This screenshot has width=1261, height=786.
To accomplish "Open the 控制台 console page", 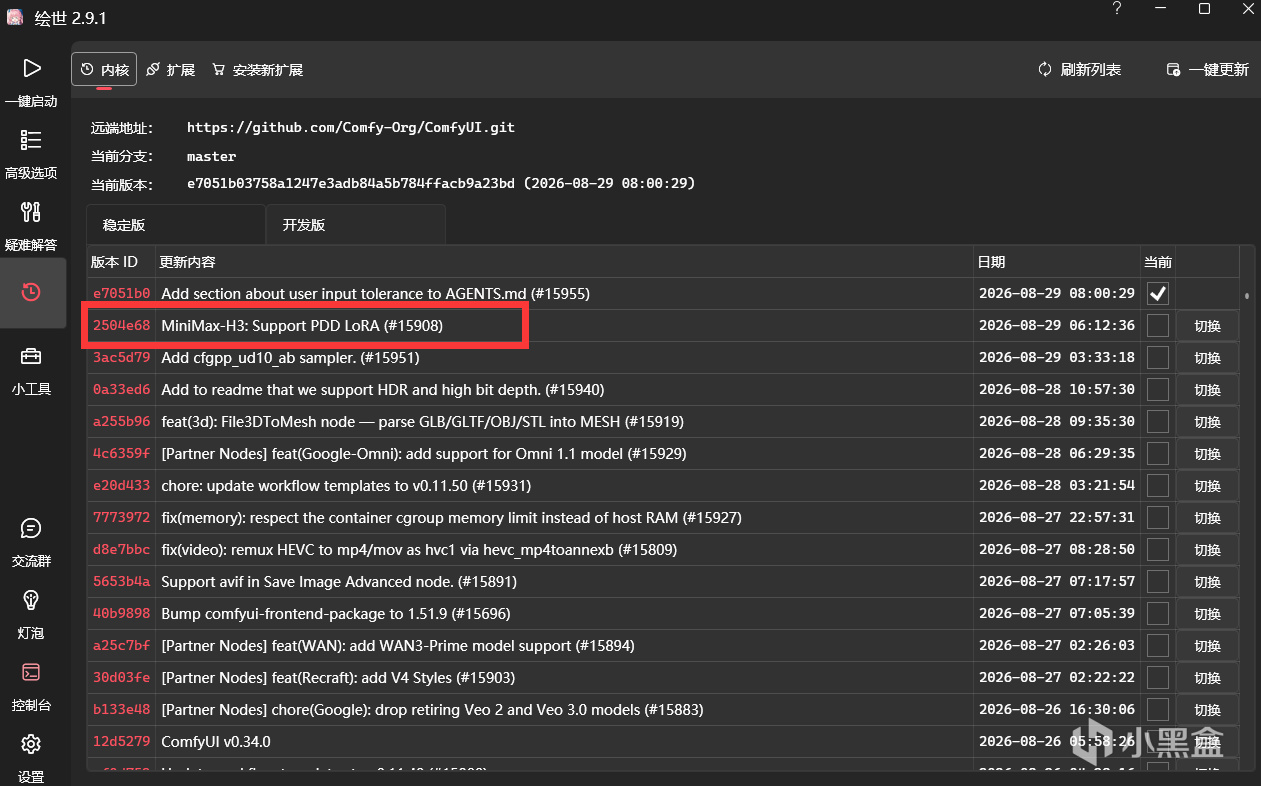I will point(31,687).
